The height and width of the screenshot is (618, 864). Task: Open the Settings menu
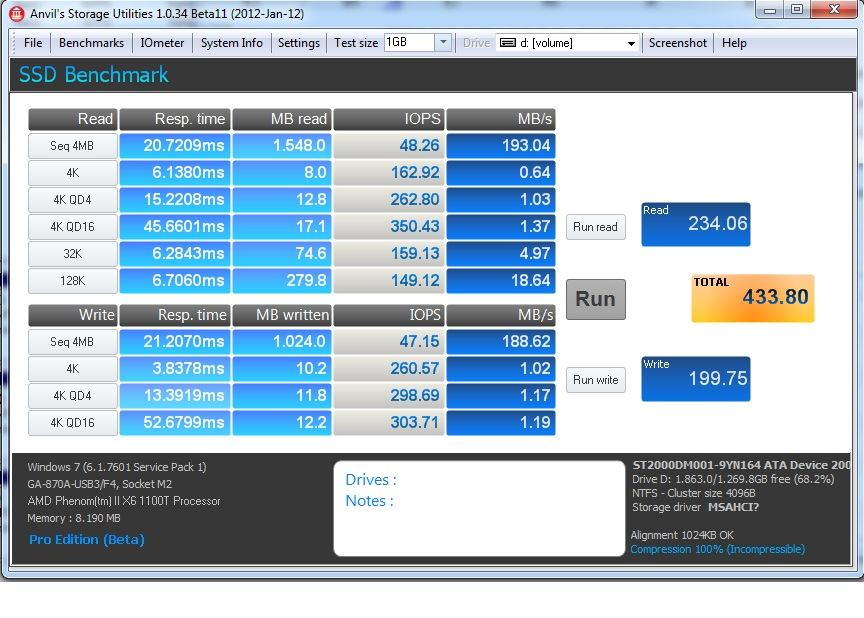[299, 43]
